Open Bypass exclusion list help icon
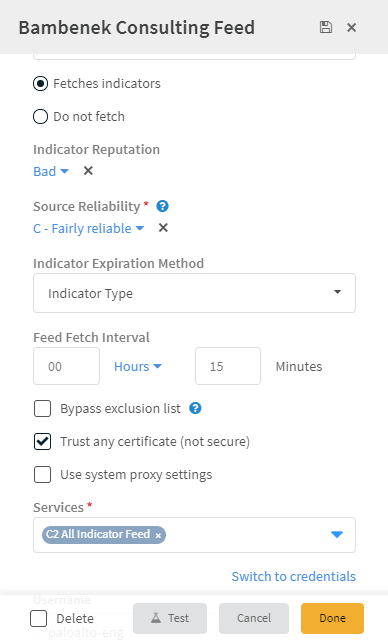Viewport: 388px width, 640px height. (195, 408)
